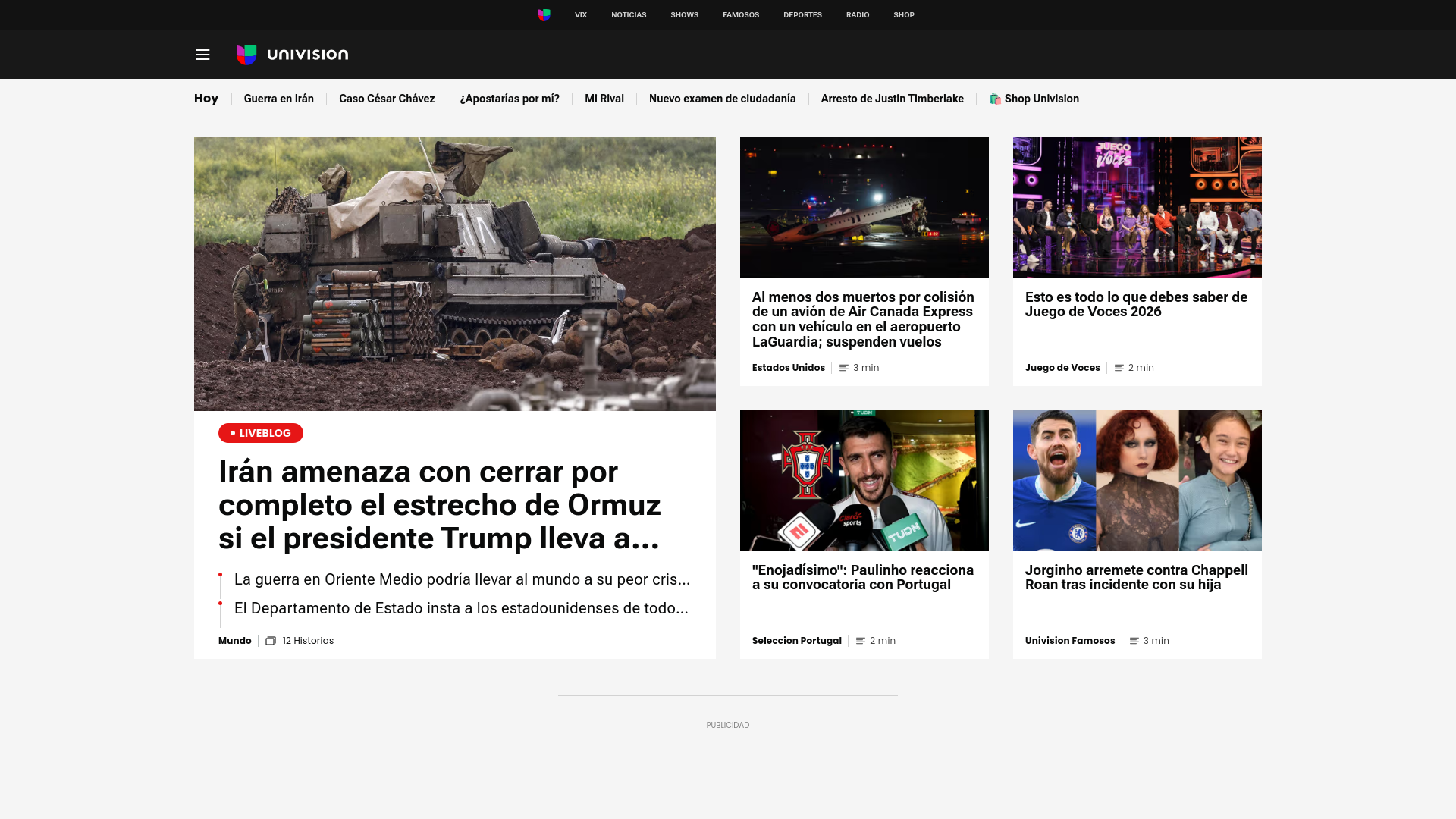
Task: Click the Univision logo in header
Action: pyautogui.click(x=292, y=55)
